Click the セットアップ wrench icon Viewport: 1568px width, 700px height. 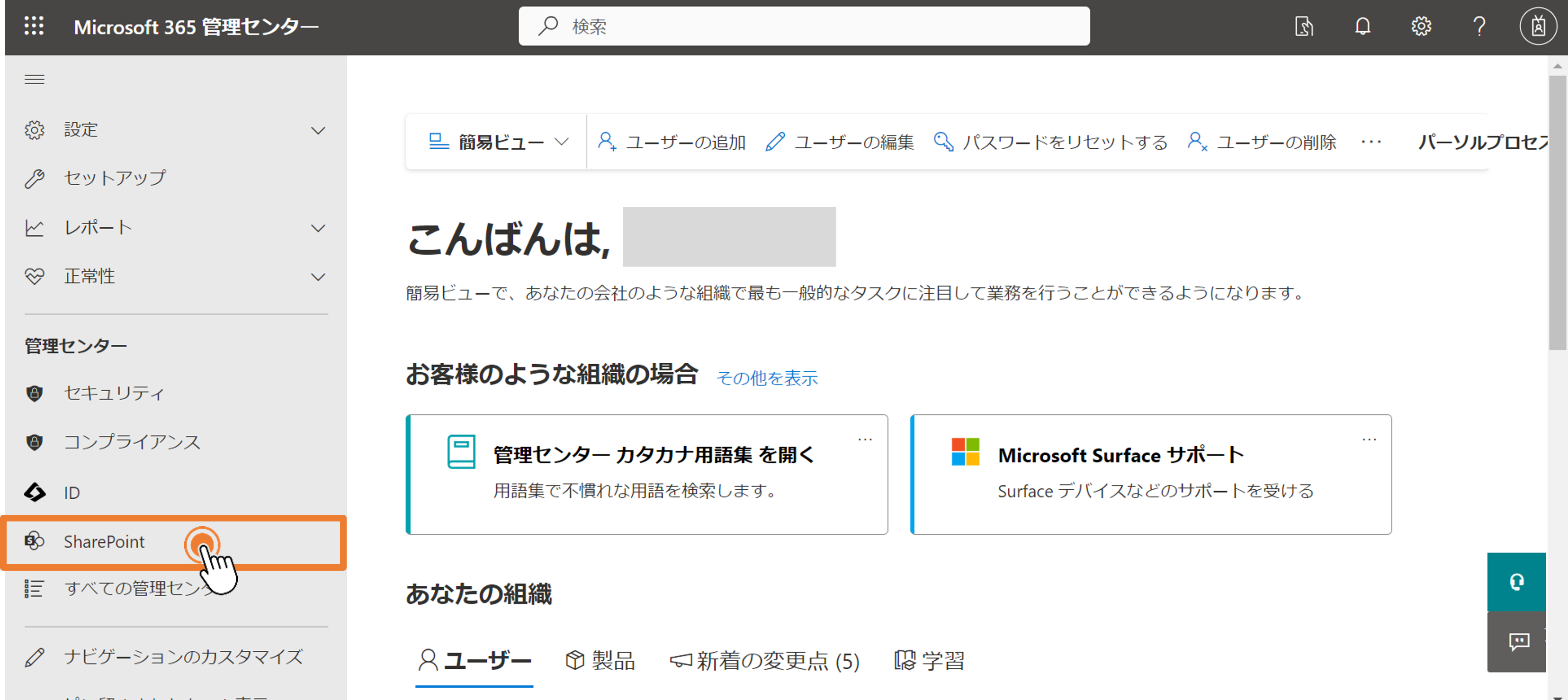tap(35, 179)
